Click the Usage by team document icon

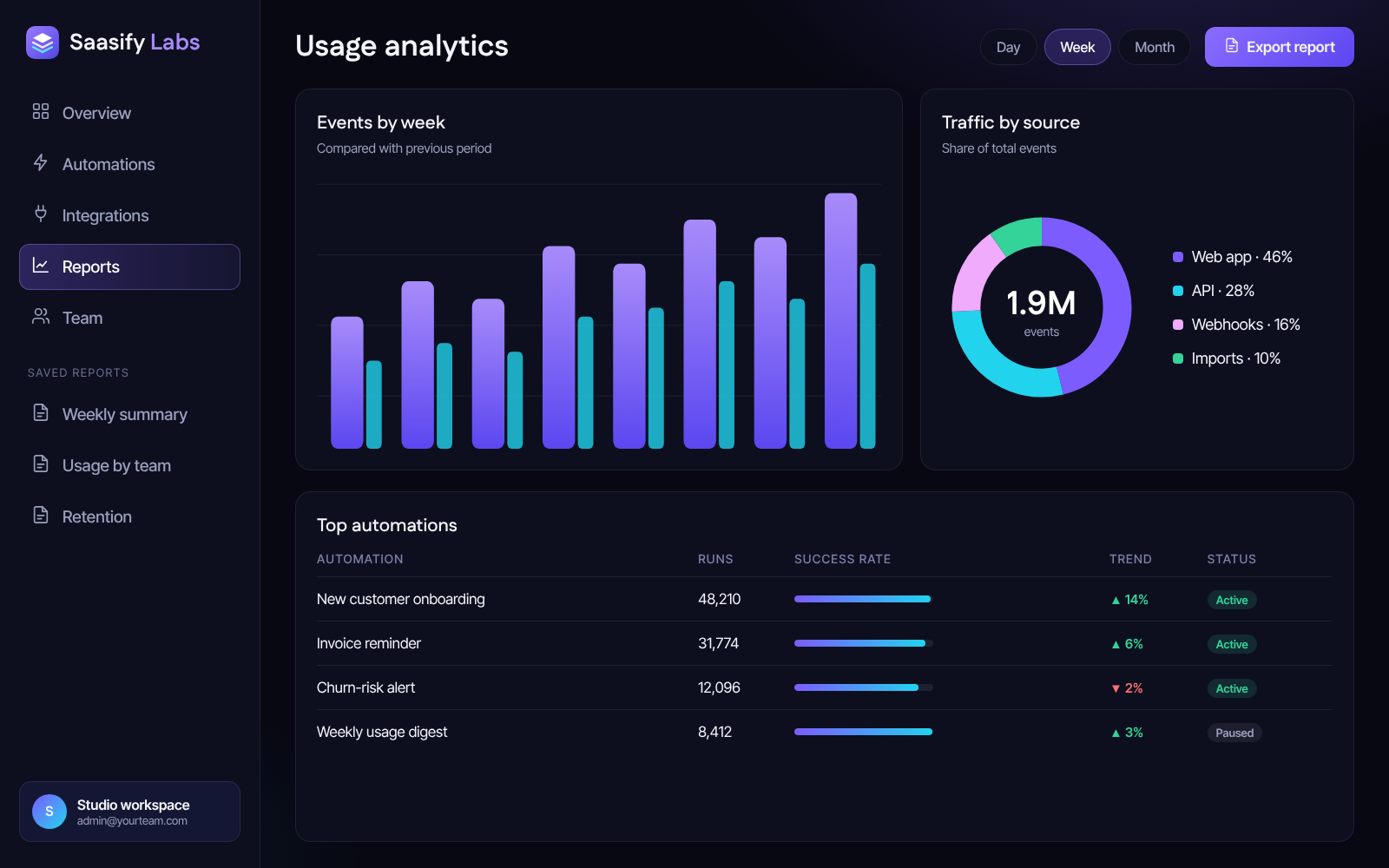pos(41,464)
